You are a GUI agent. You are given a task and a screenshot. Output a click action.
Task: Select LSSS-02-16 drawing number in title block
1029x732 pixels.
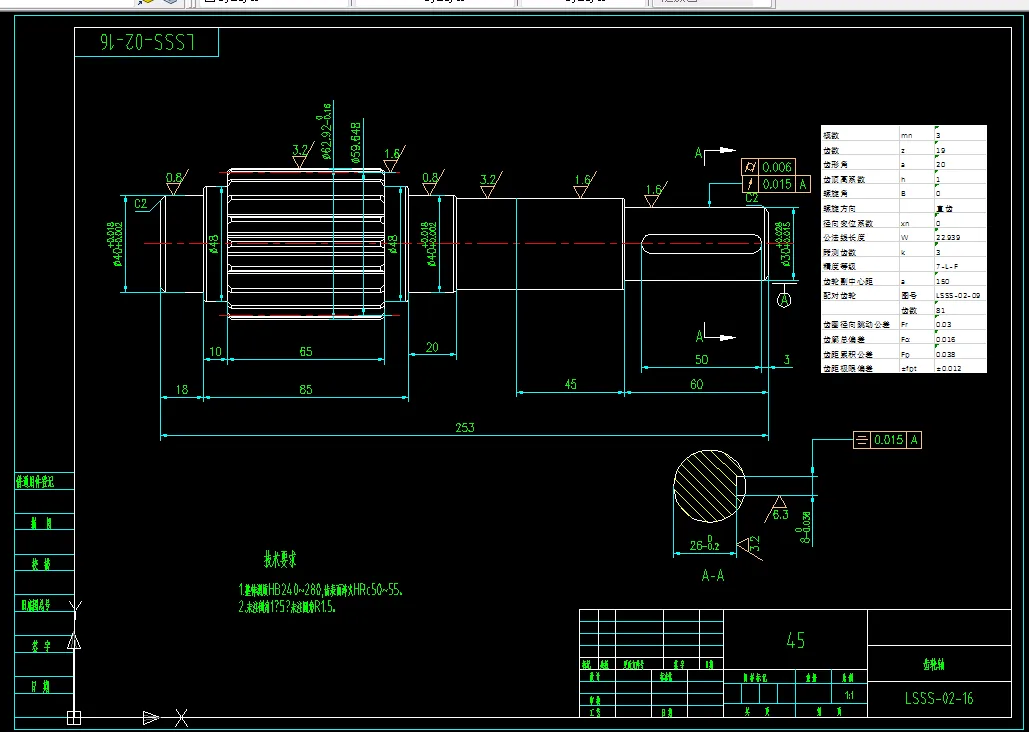[939, 698]
